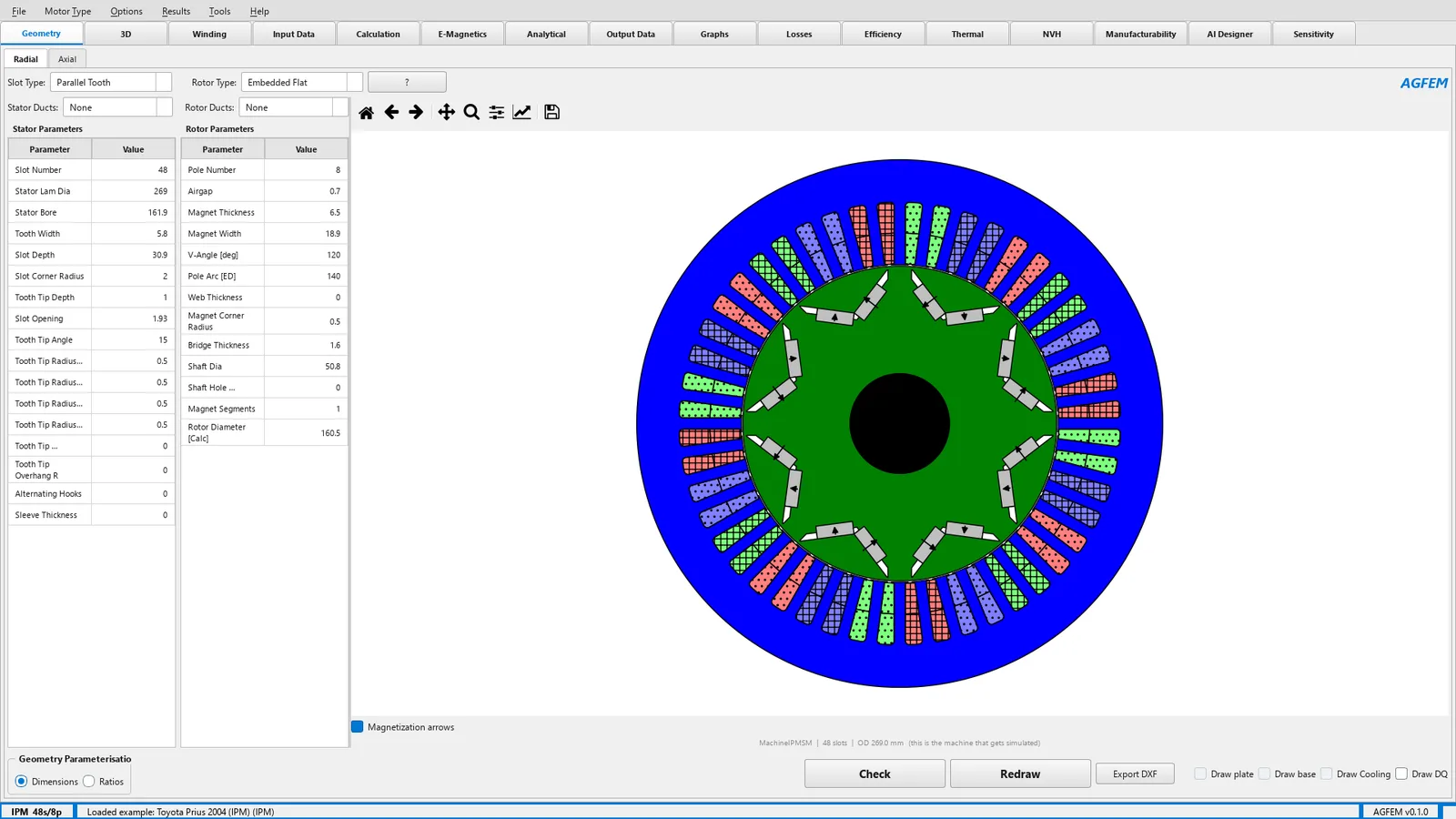Open the edit axis curve icon
Screen dimensions: 1456x819
pos(522,112)
